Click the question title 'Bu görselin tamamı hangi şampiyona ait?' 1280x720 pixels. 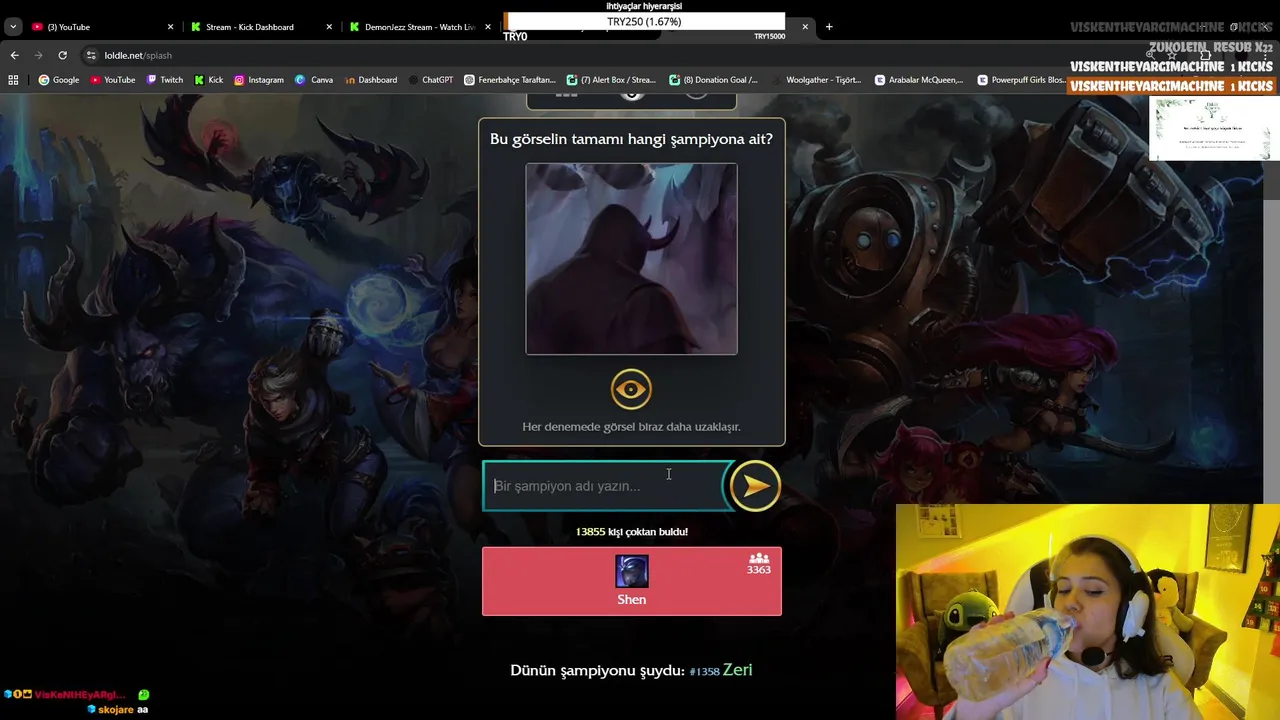631,139
